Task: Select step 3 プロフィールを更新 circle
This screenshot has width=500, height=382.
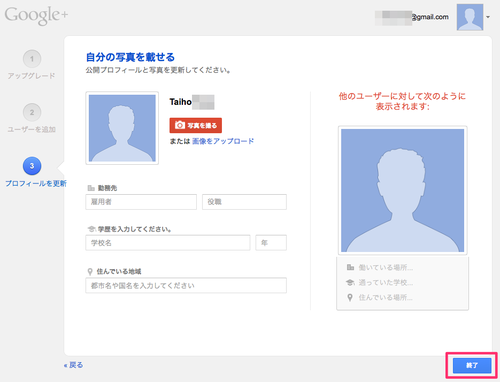Action: [32, 166]
